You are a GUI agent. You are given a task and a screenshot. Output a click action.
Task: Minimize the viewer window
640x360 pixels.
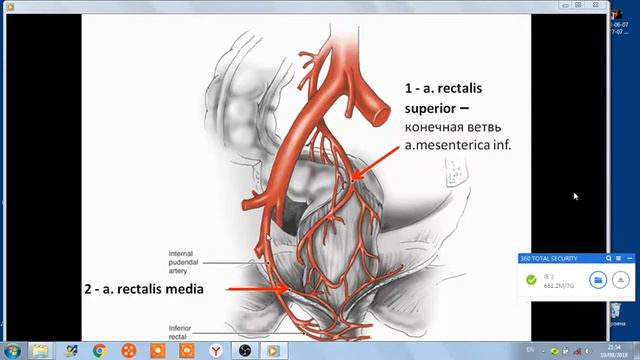565,5
